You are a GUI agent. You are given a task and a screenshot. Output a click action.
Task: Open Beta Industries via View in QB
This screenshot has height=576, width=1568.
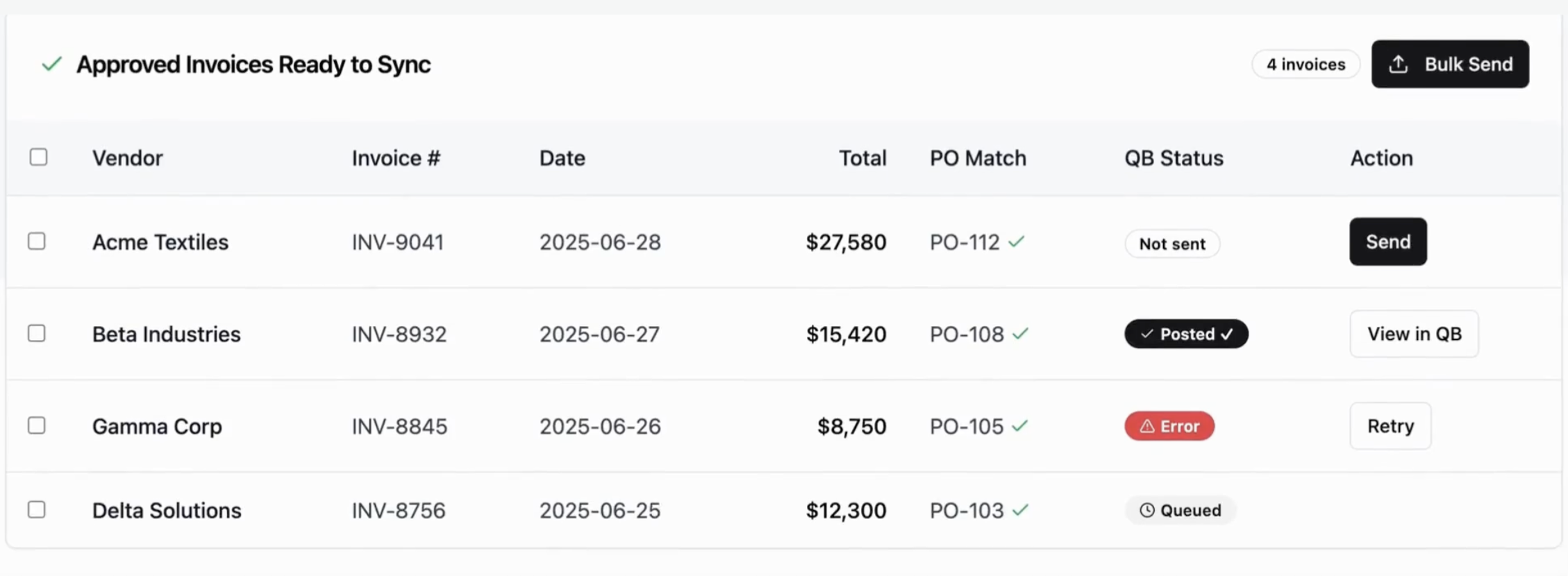[x=1414, y=334]
